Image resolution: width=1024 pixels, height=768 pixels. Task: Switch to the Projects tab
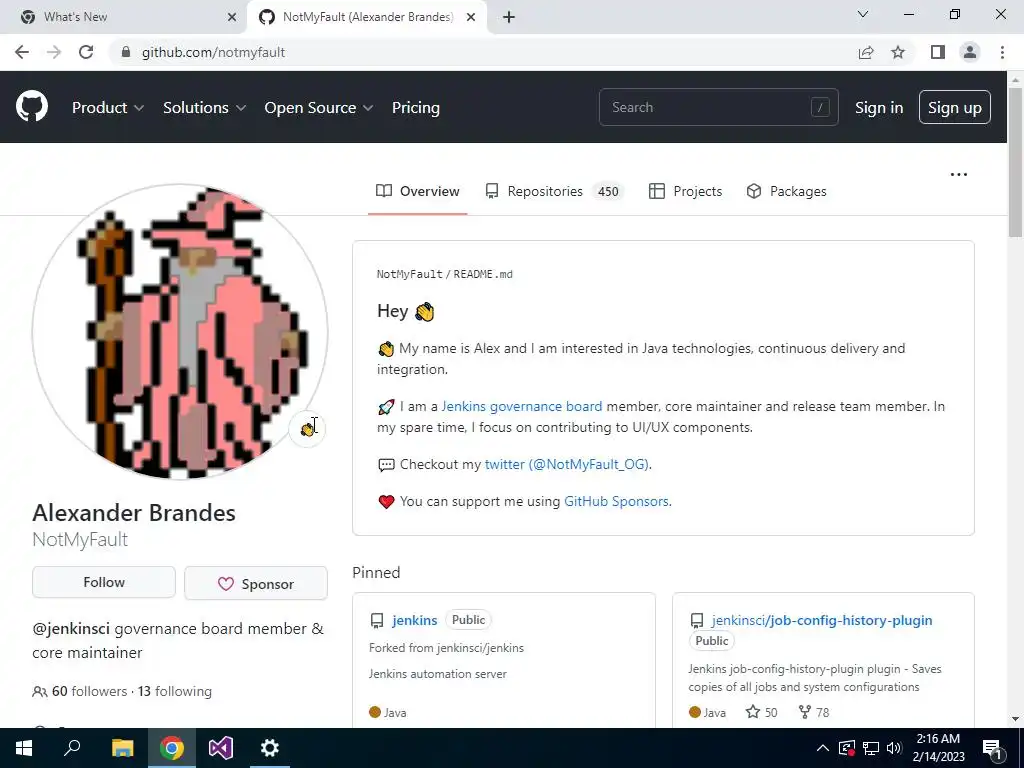[x=685, y=191]
